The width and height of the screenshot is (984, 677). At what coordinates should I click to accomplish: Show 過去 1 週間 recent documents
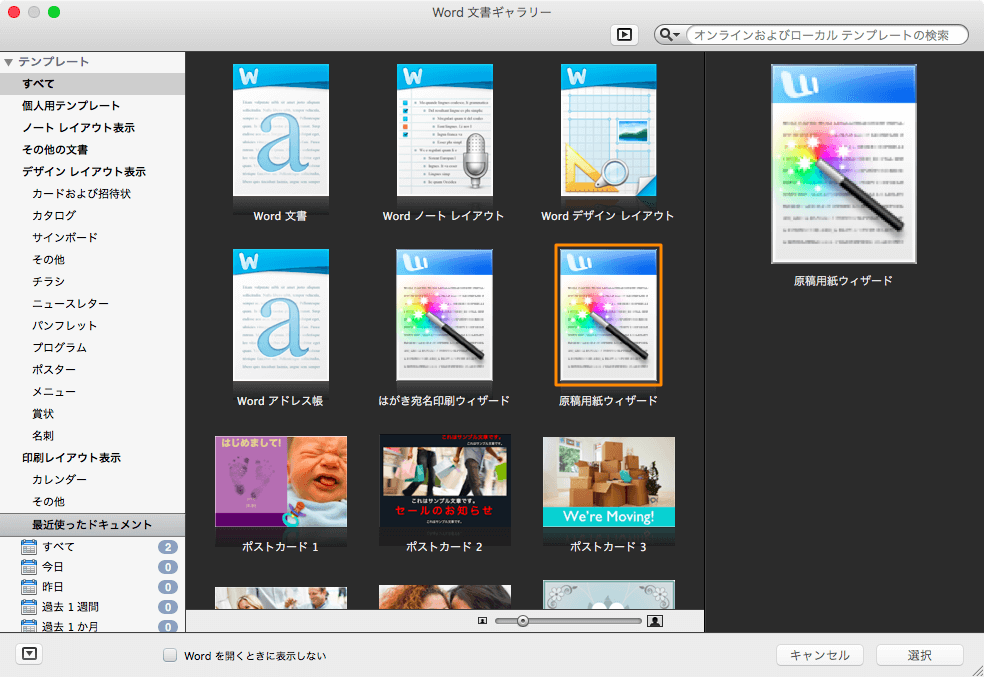click(x=92, y=607)
